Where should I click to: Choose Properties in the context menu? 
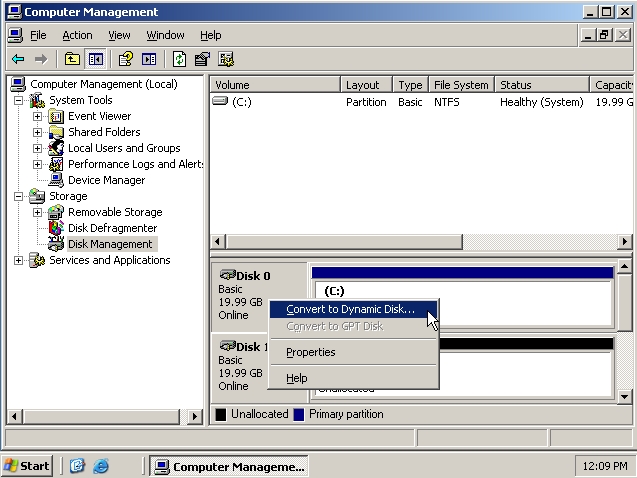pyautogui.click(x=353, y=352)
